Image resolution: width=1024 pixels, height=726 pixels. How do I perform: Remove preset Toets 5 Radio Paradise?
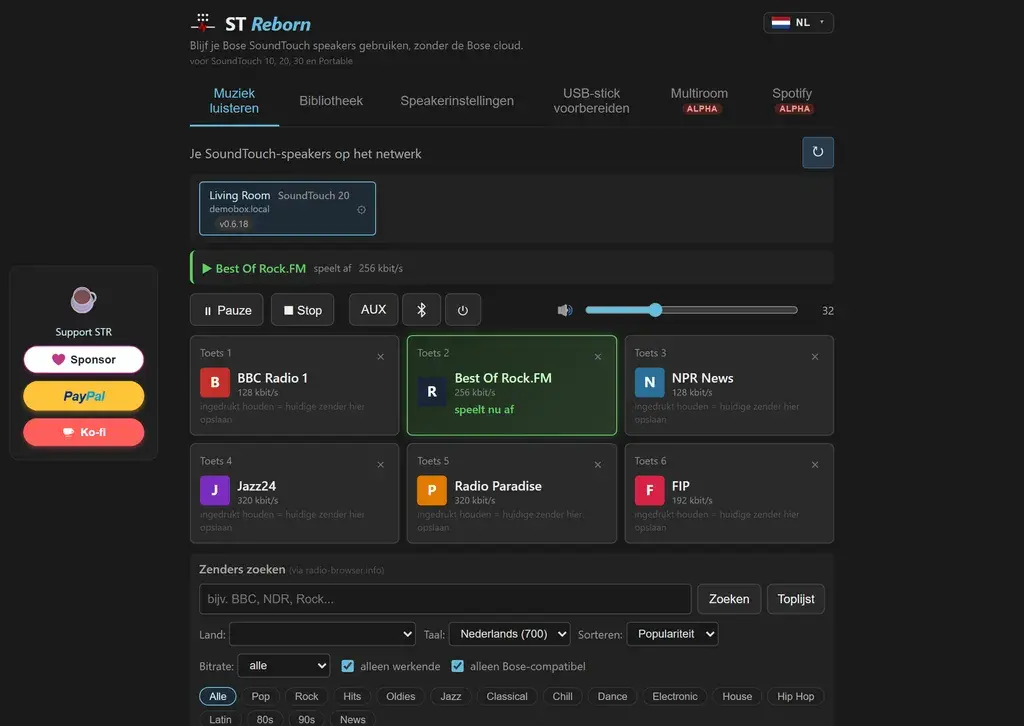(598, 465)
